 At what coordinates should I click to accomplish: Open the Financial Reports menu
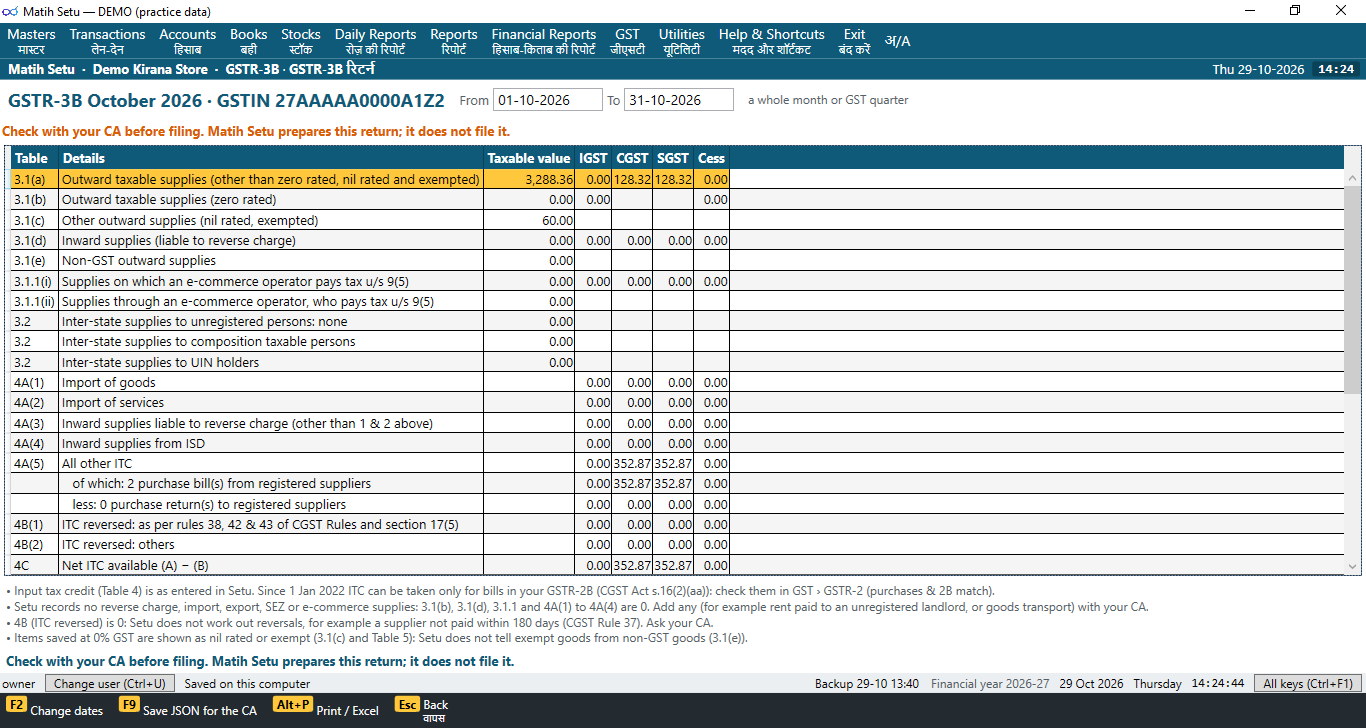544,41
